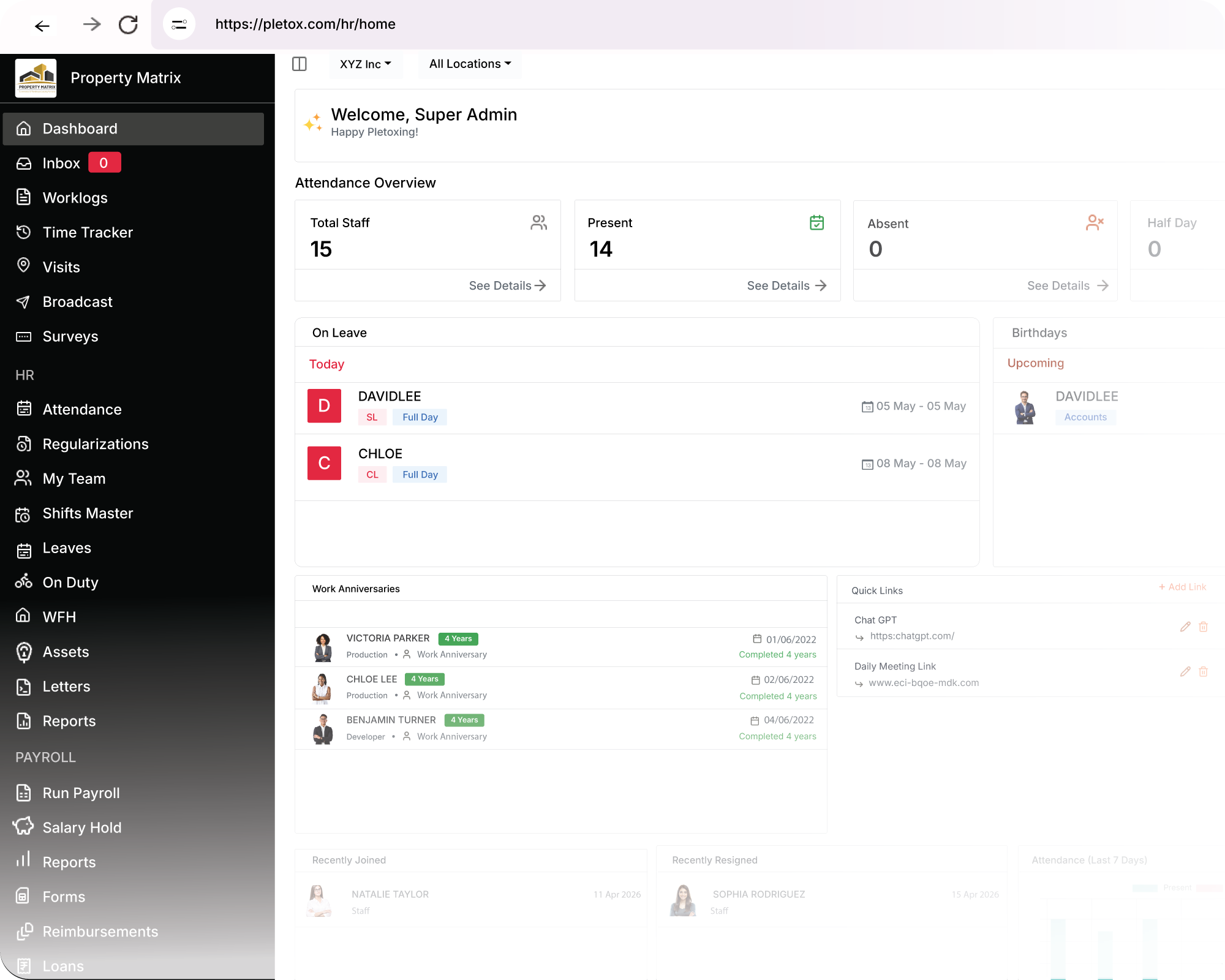The height and width of the screenshot is (980, 1225).
Task: Click the Letters document icon
Action: (x=23, y=687)
